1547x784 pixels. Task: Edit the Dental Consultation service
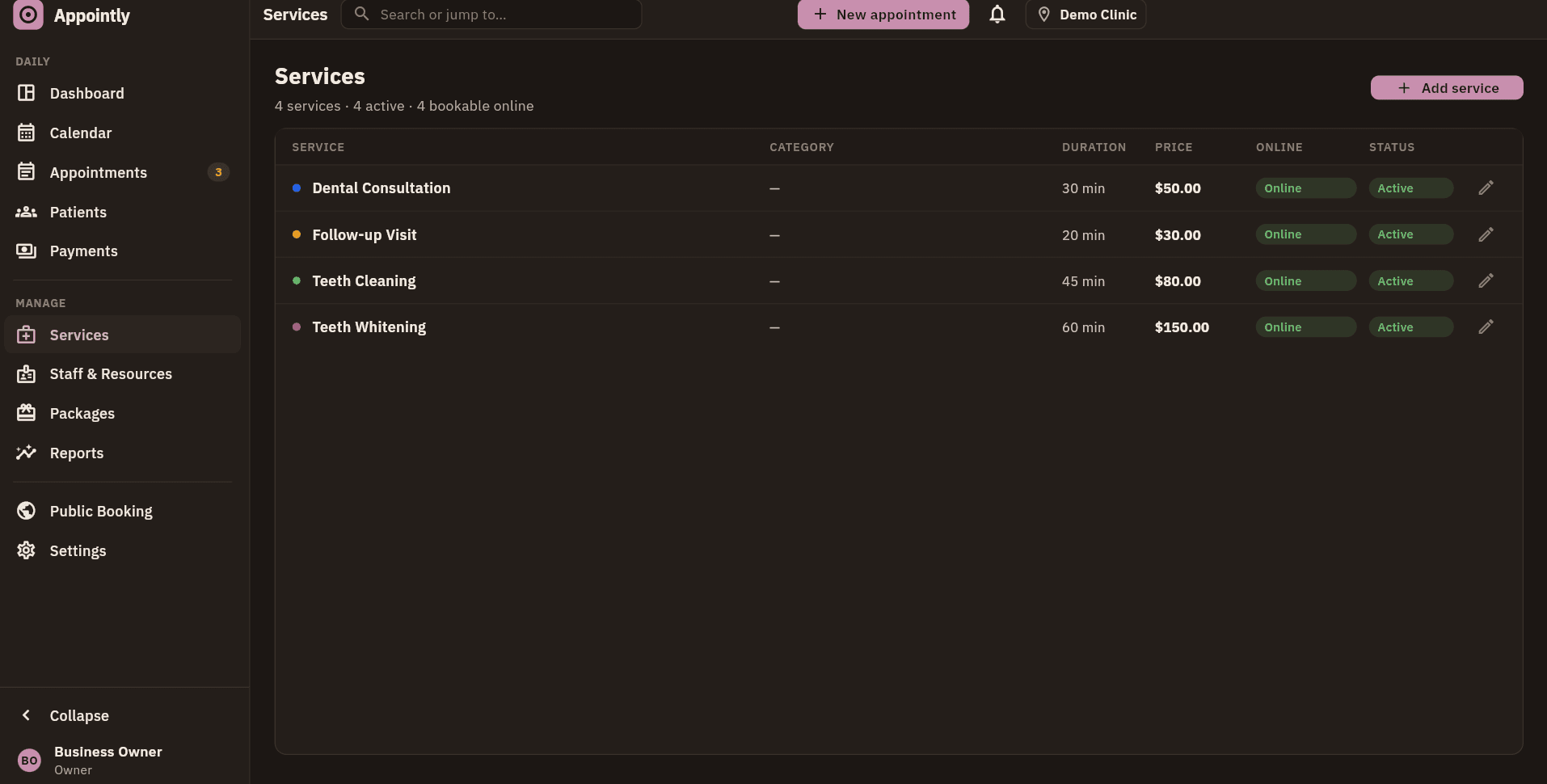click(1486, 188)
